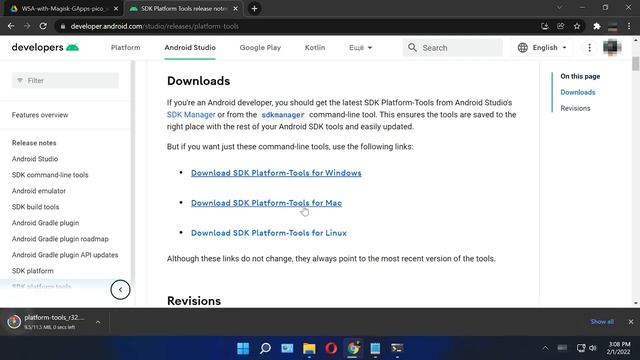Open Chrome three-dot menu
640x360 pixels.
pos(629,26)
